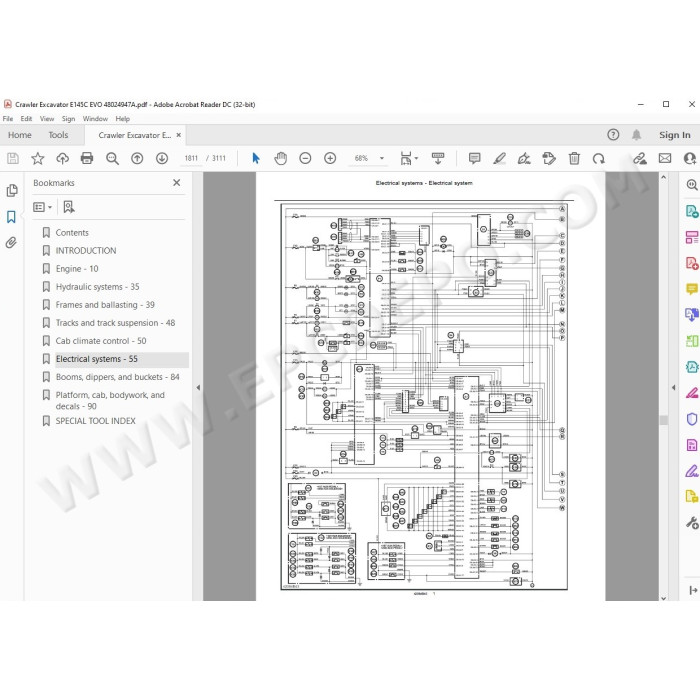Screen dimensions: 700x700
Task: Open the bookmarks options dropdown
Action: click(x=42, y=207)
